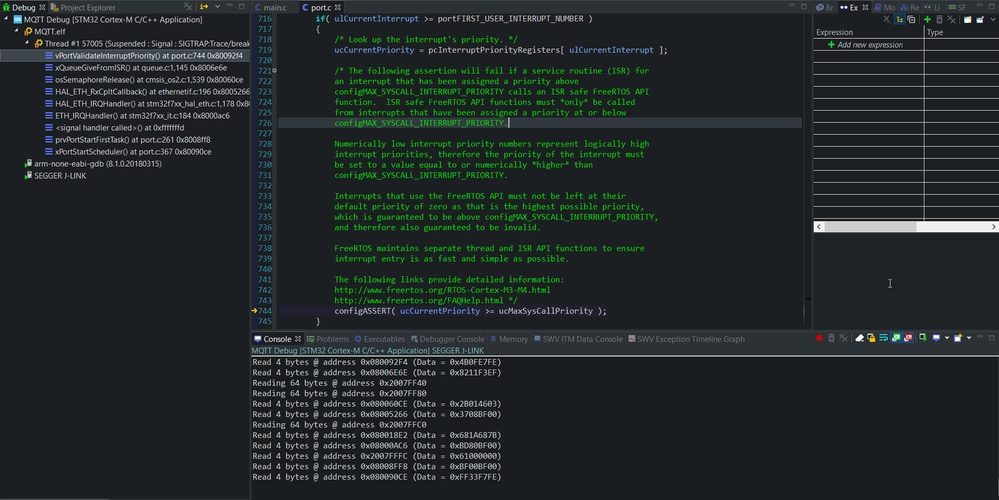
Task: Click Remove All Terminated in Debug view toolbar
Action: pyautogui.click(x=188, y=6)
